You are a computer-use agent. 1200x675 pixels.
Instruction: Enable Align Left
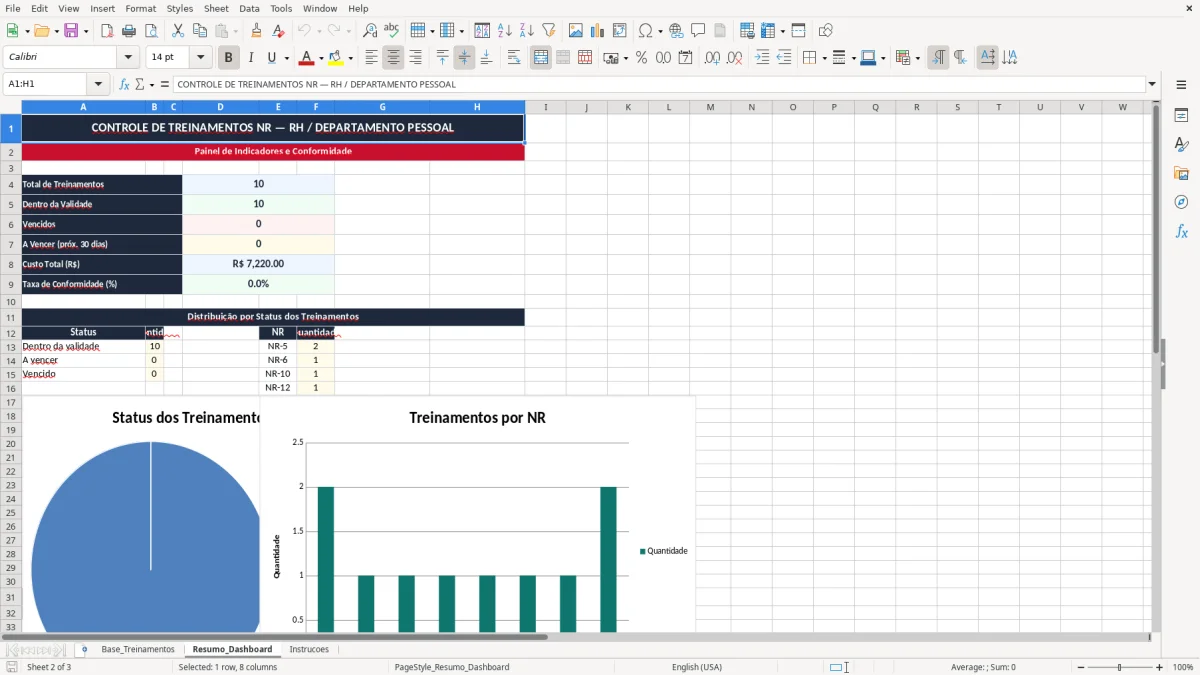coord(372,58)
